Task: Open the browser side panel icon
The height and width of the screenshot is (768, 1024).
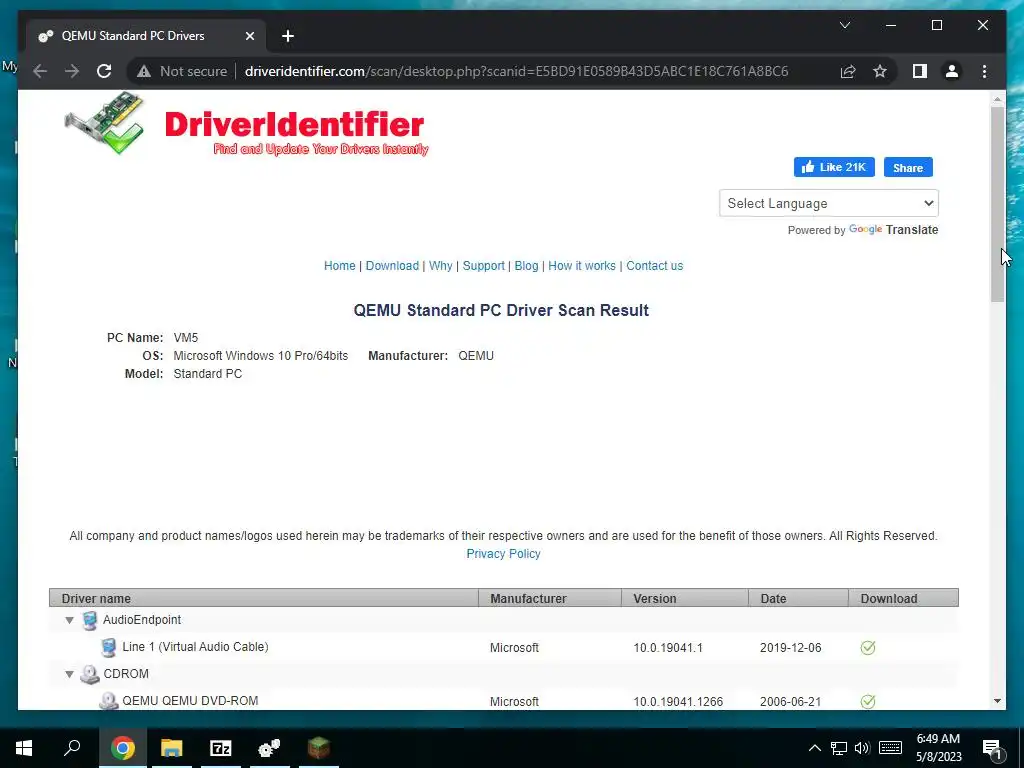Action: pyautogui.click(x=920, y=71)
